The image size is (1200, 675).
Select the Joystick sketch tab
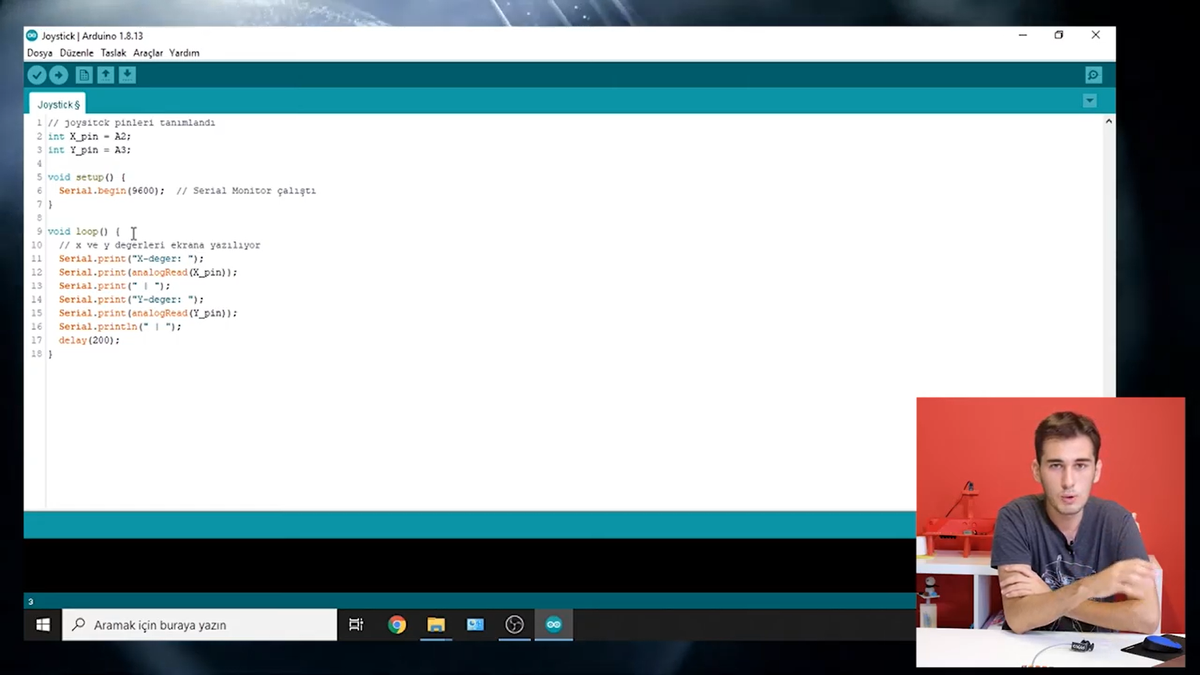point(58,104)
